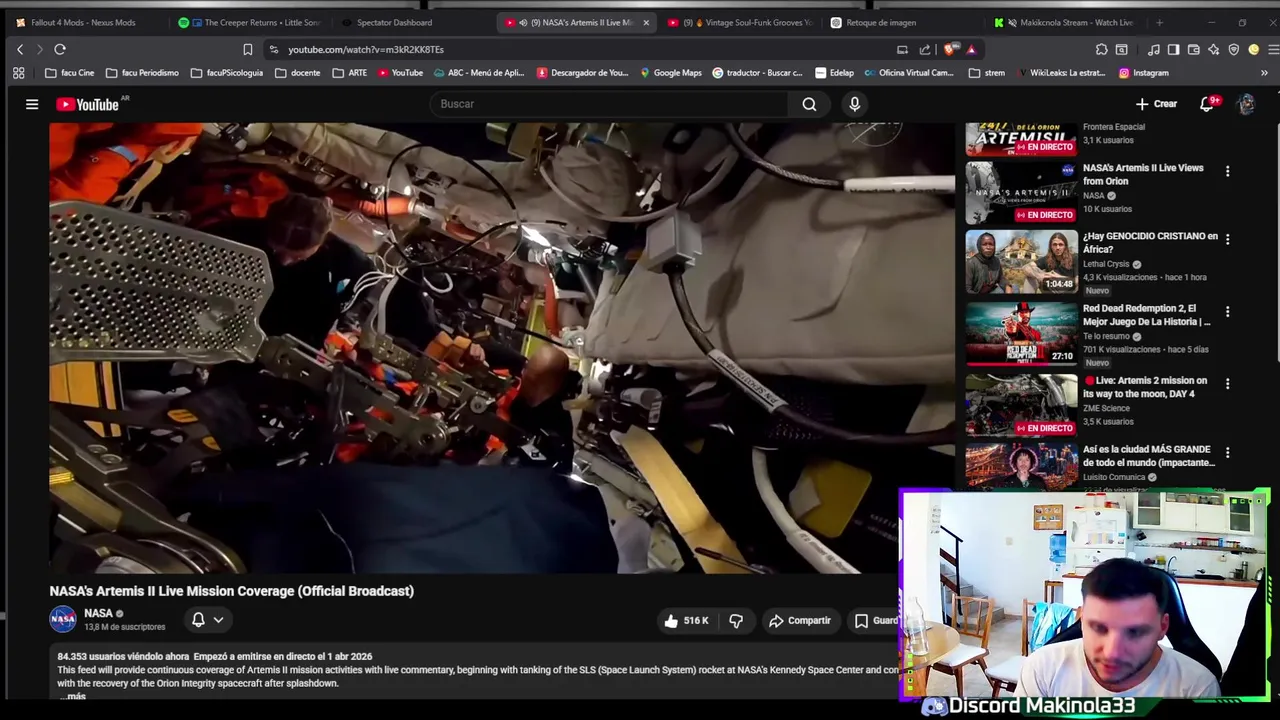Show hidden bookmarks with double chevron
The height and width of the screenshot is (720, 1280).
1264,73
